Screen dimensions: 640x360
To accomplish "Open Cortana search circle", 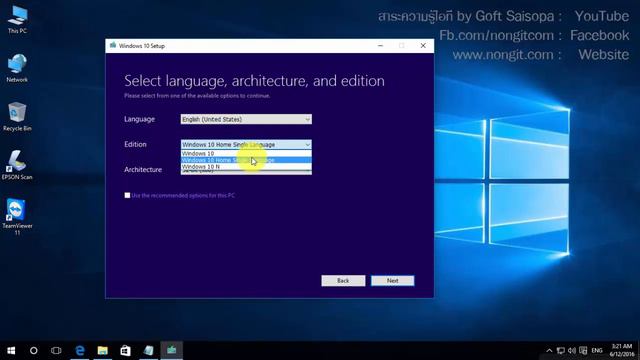I will pos(33,350).
